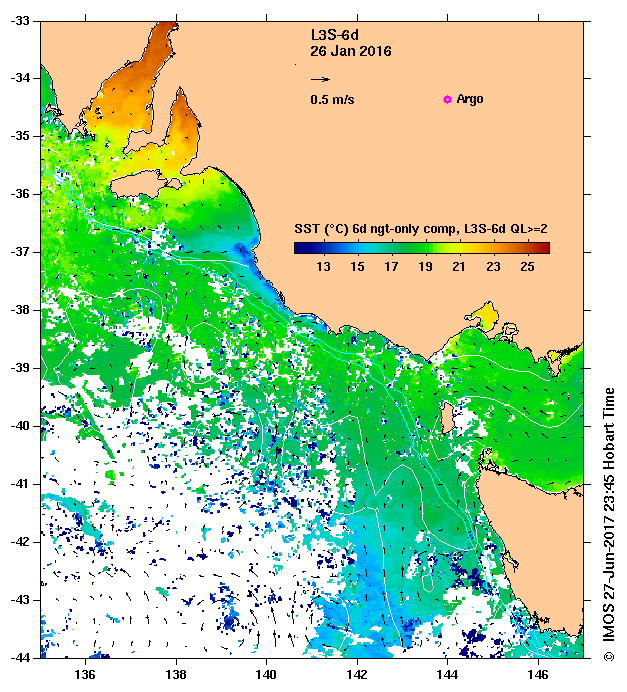Click the SST color bar legend
Viewport: 627px width, 692px height.
[422, 248]
